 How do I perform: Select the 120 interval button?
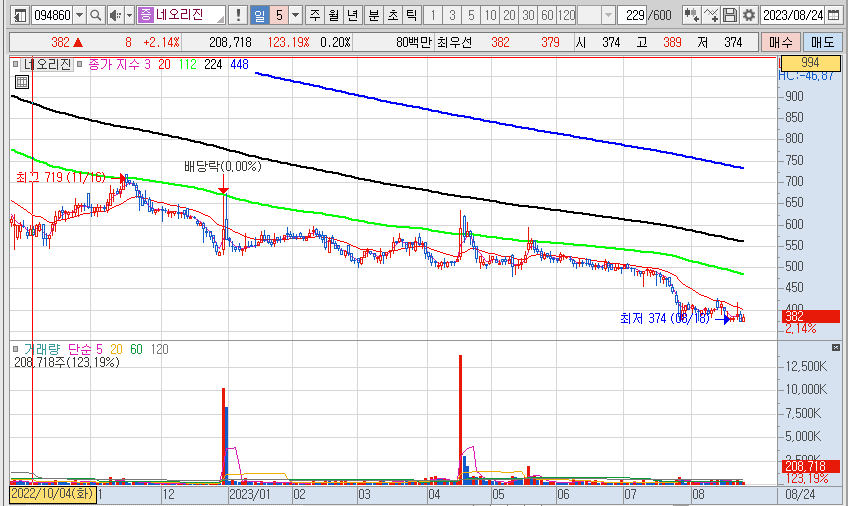(x=566, y=15)
